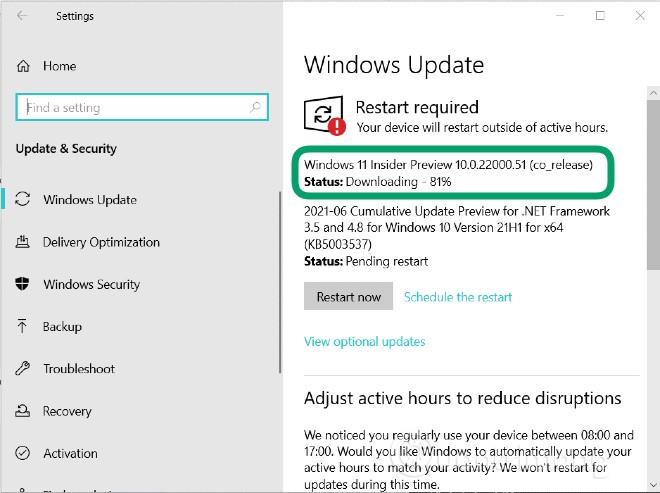Click the Backup upward arrow icon
The image size is (660, 493).
(x=22, y=326)
